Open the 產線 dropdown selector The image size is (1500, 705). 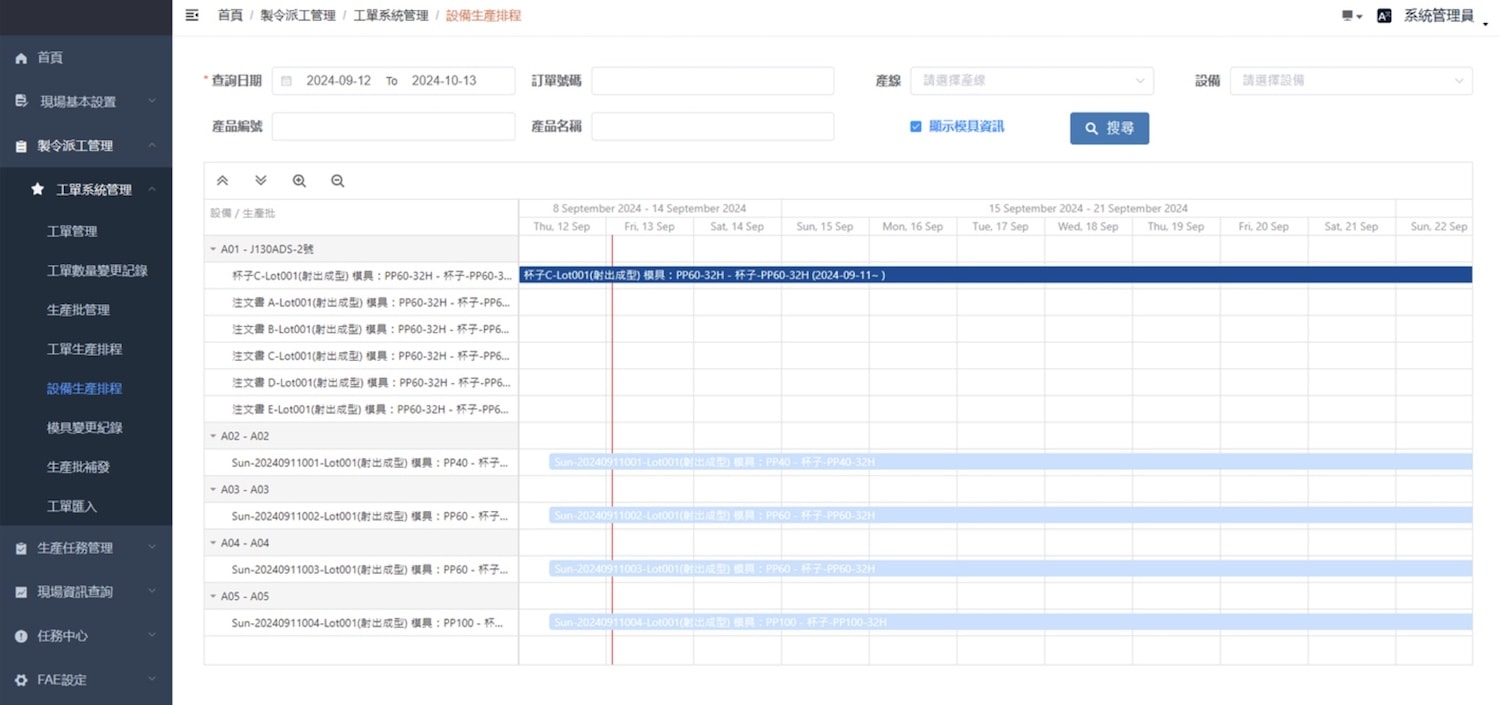(x=1031, y=81)
